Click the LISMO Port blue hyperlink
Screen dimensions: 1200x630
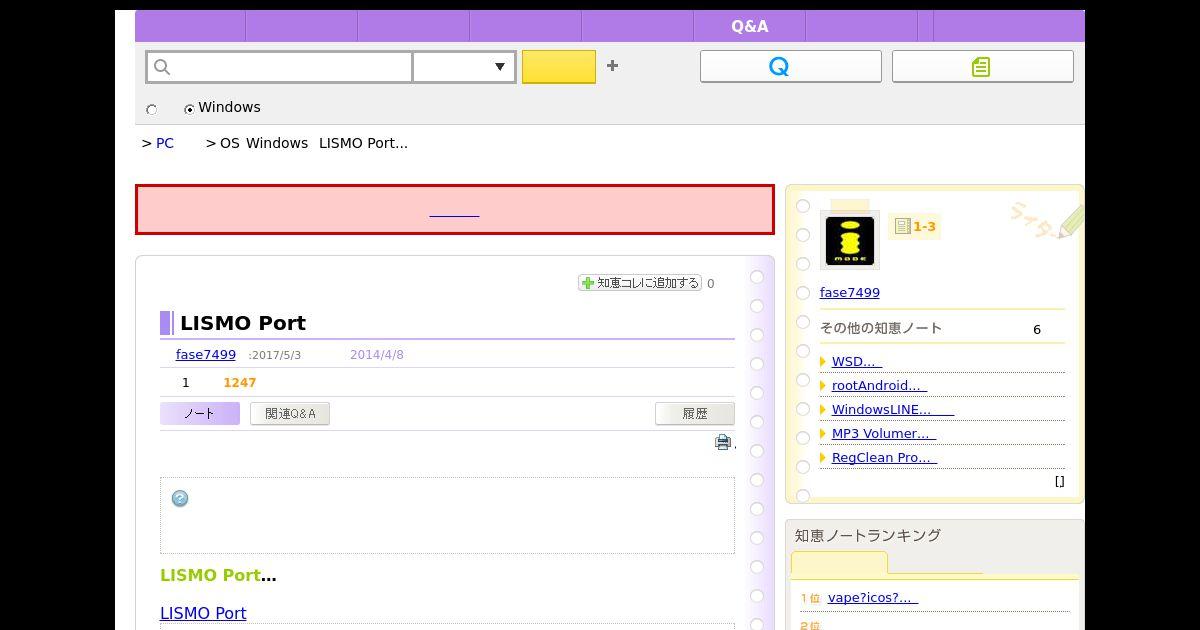click(203, 613)
